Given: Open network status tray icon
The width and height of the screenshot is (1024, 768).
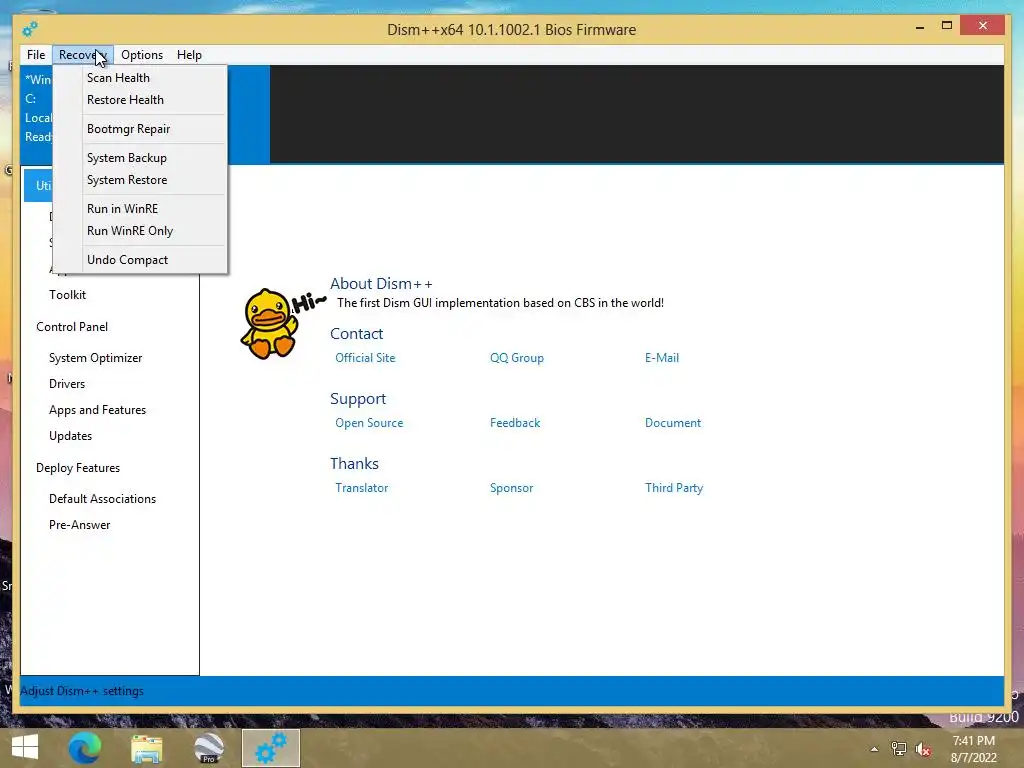Looking at the screenshot, I should point(899,749).
